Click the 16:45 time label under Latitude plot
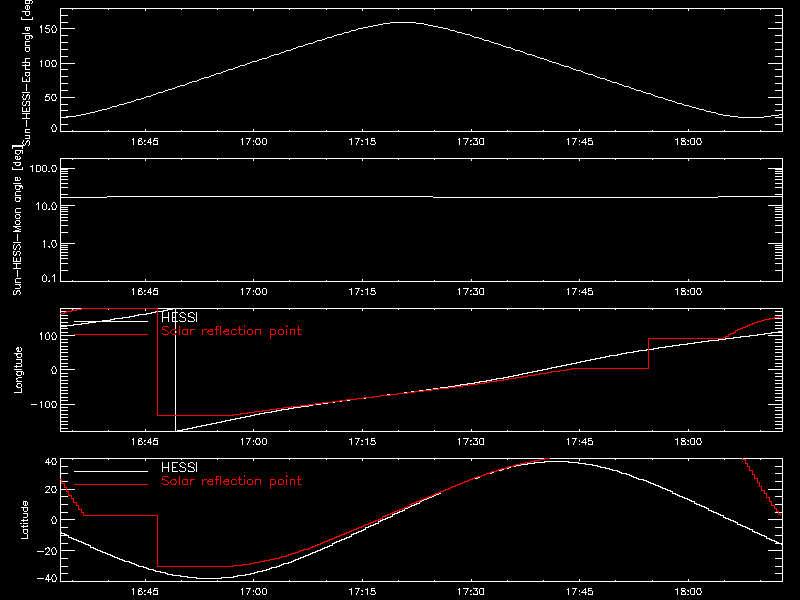This screenshot has width=800, height=600. point(144,592)
